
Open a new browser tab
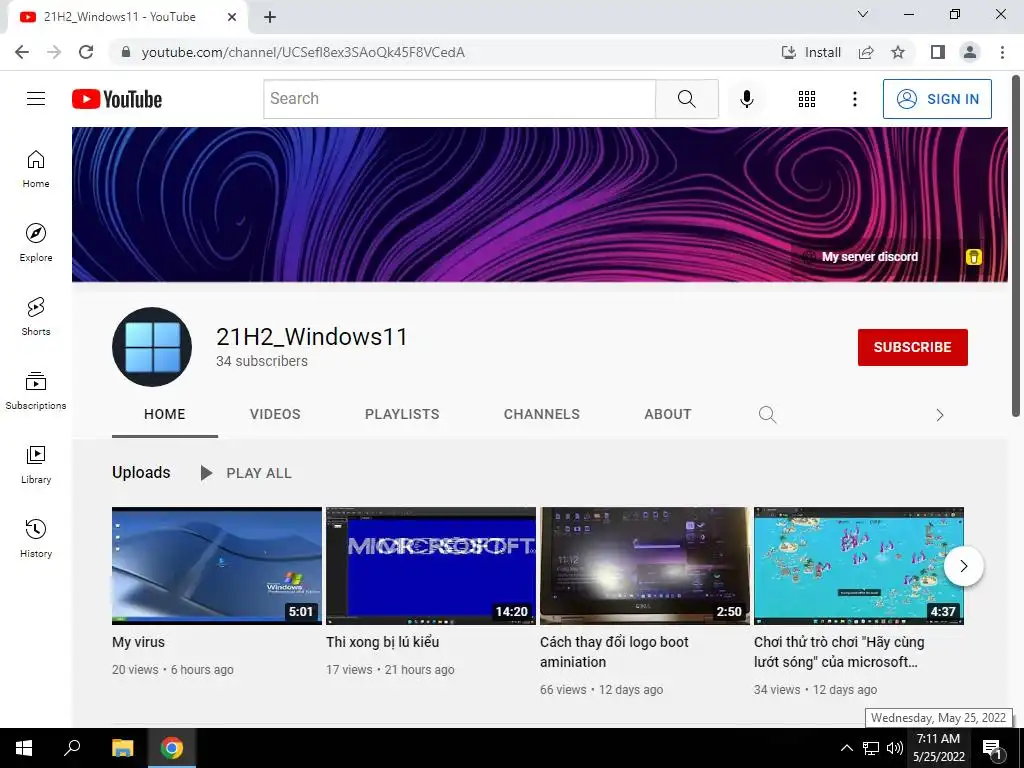click(270, 17)
